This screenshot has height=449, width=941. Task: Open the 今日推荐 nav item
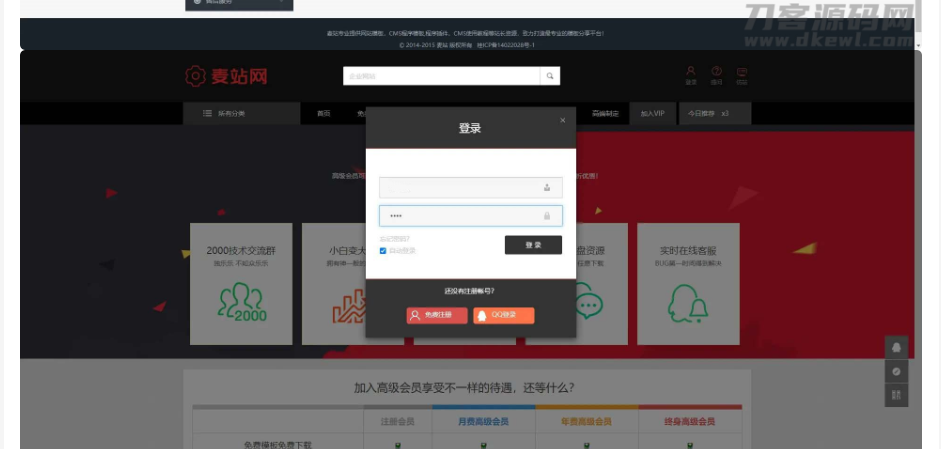(715, 113)
